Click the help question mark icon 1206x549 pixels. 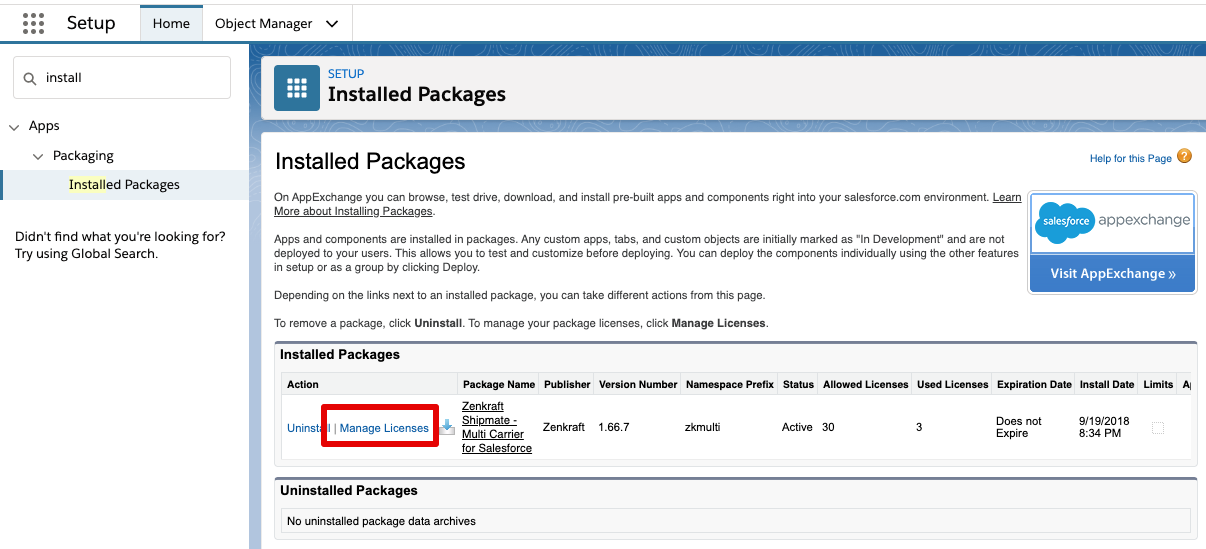click(x=1184, y=156)
